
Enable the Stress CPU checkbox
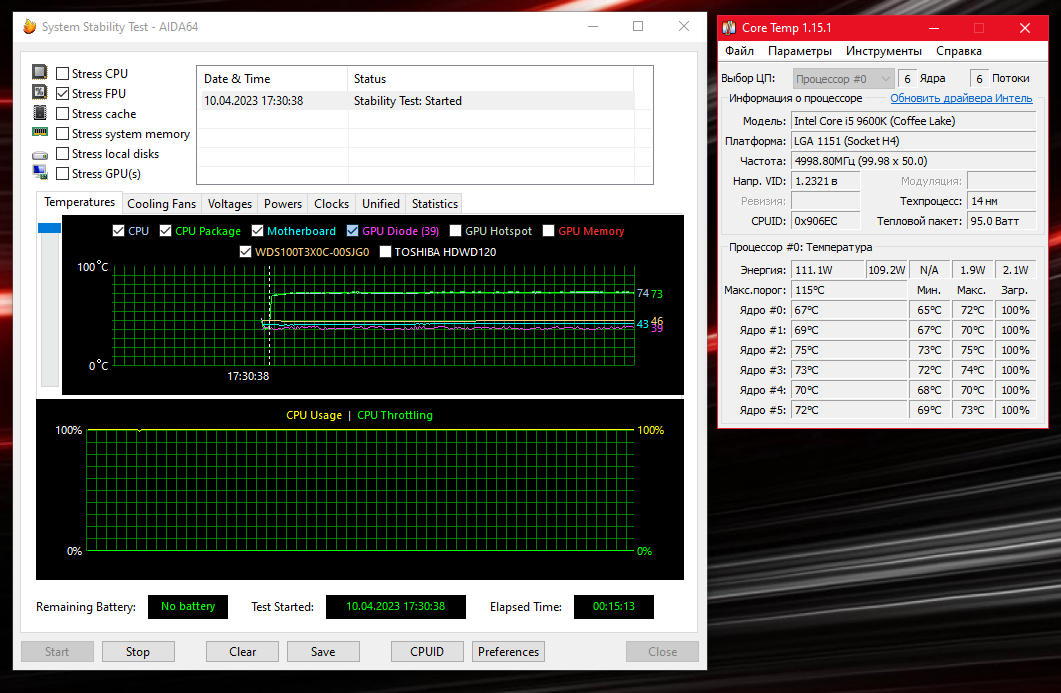click(62, 73)
